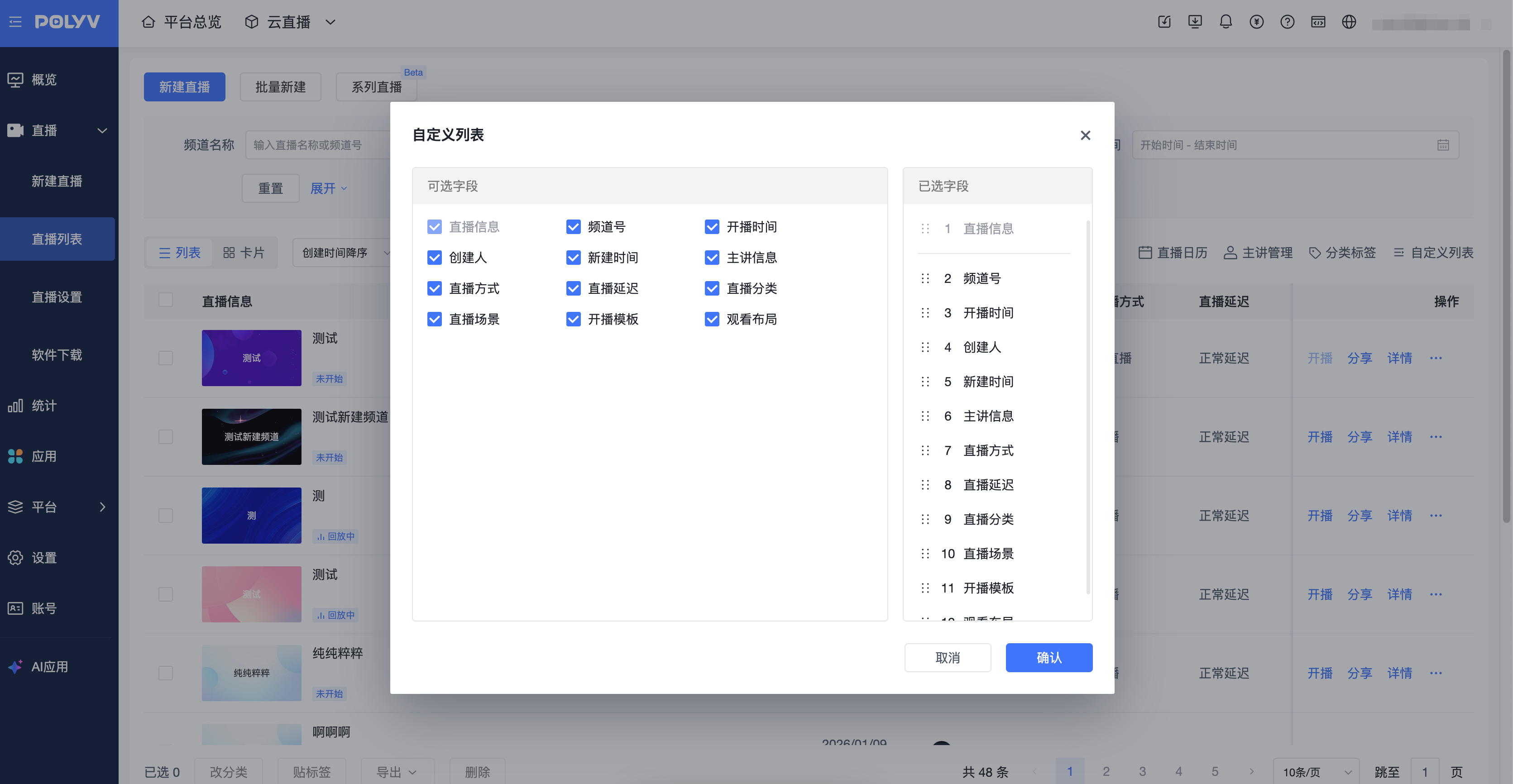This screenshot has height=784, width=1513.
Task: Open the home icon for 平台总览
Action: [148, 22]
